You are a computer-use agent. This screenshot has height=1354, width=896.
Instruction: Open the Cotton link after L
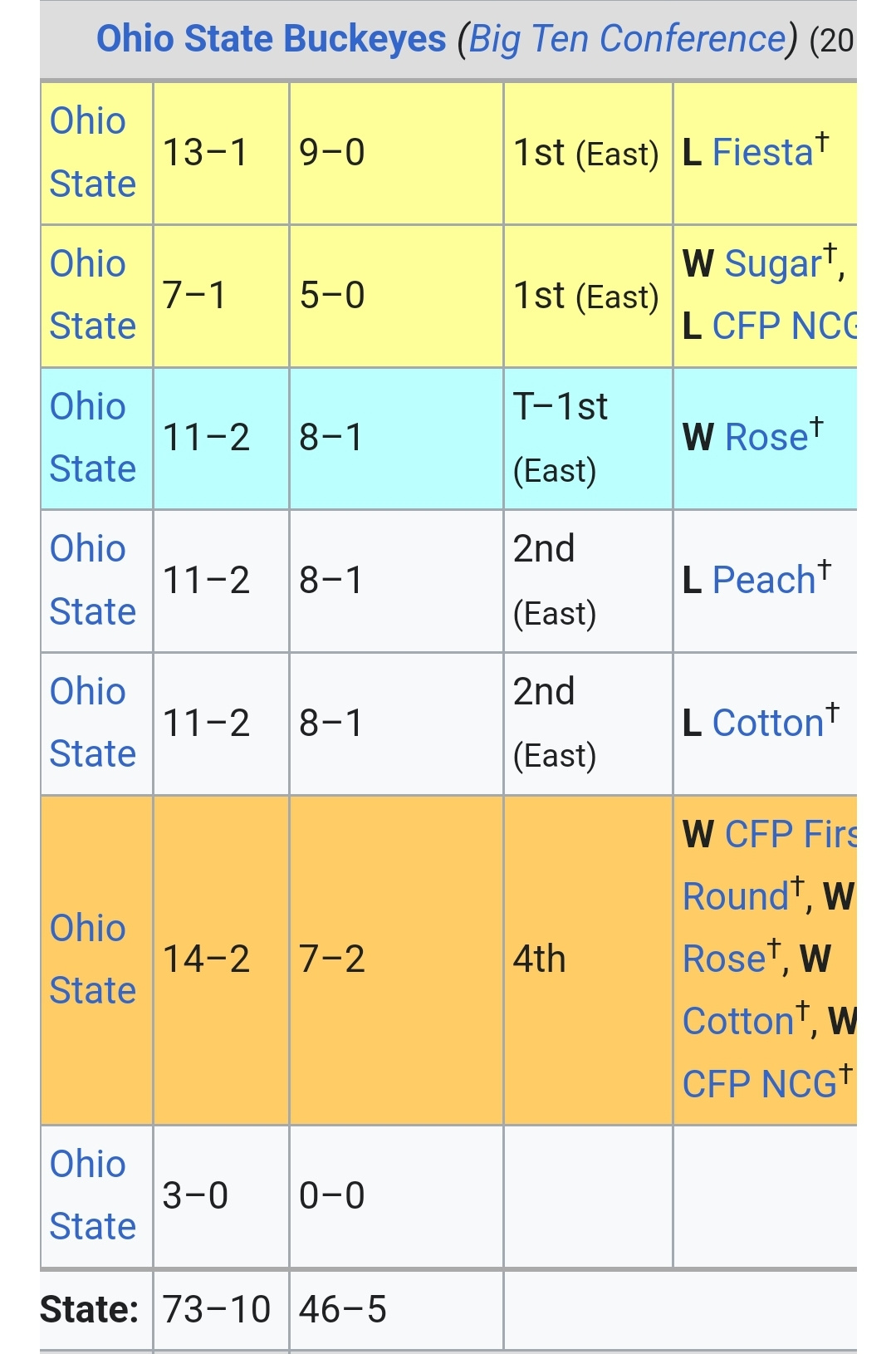[x=768, y=723]
